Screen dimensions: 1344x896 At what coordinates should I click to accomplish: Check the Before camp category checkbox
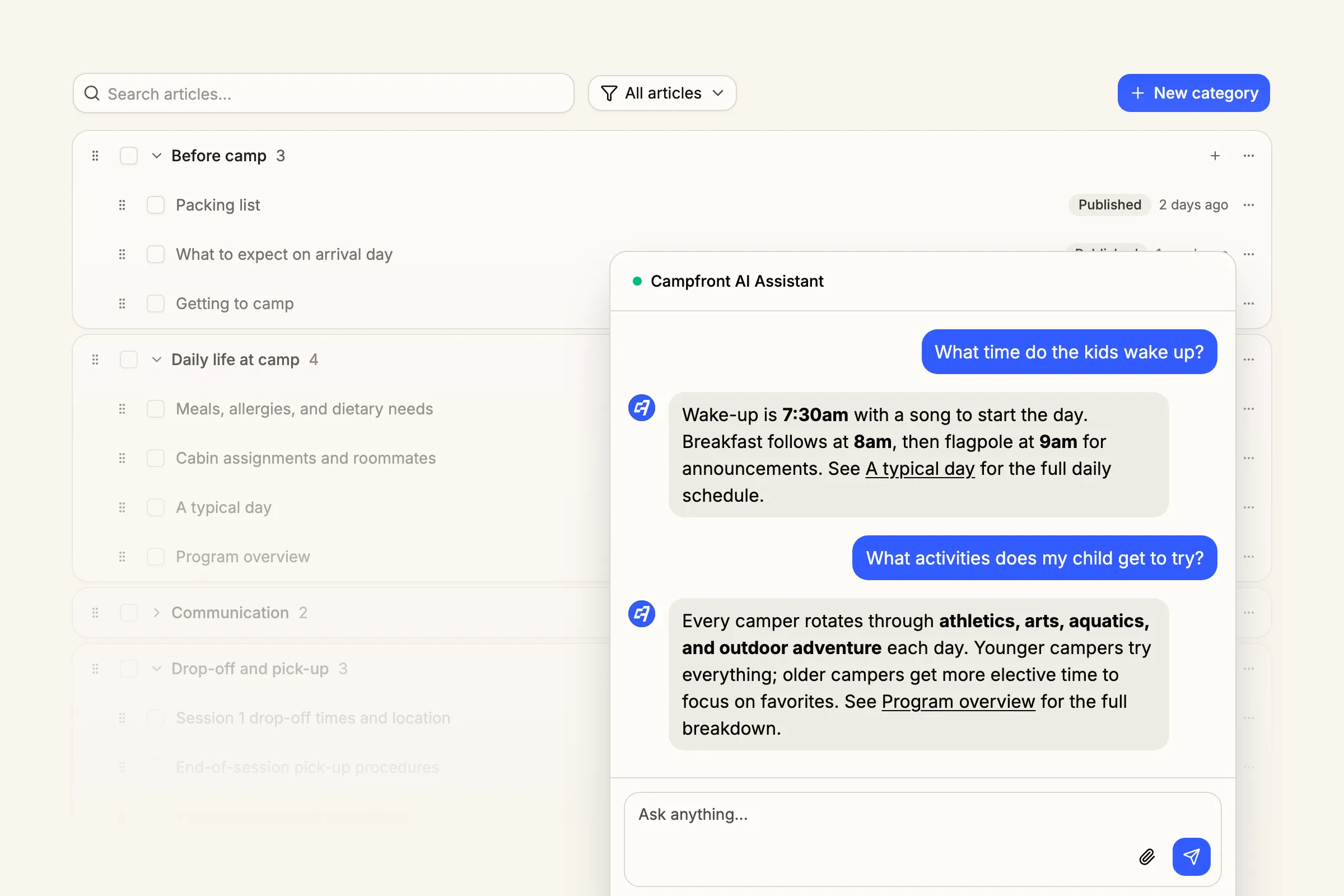click(x=129, y=156)
